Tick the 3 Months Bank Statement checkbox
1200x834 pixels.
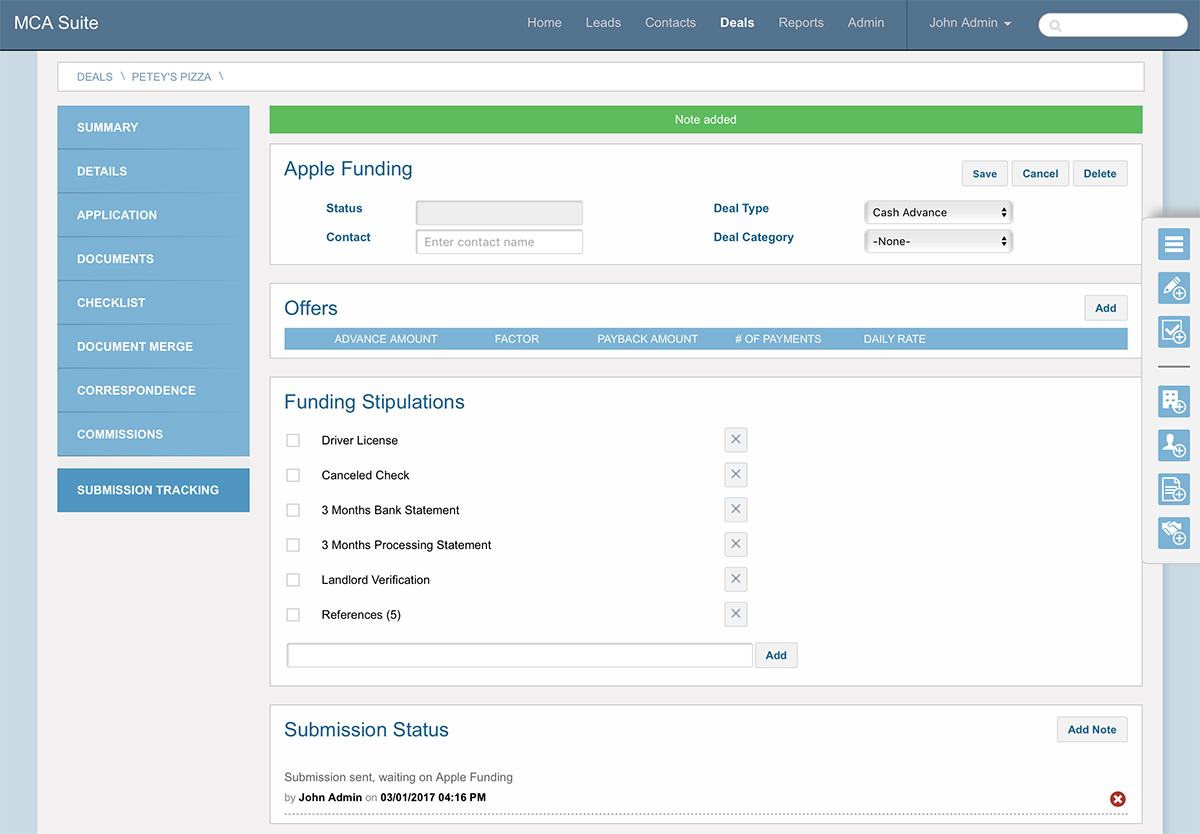point(293,510)
